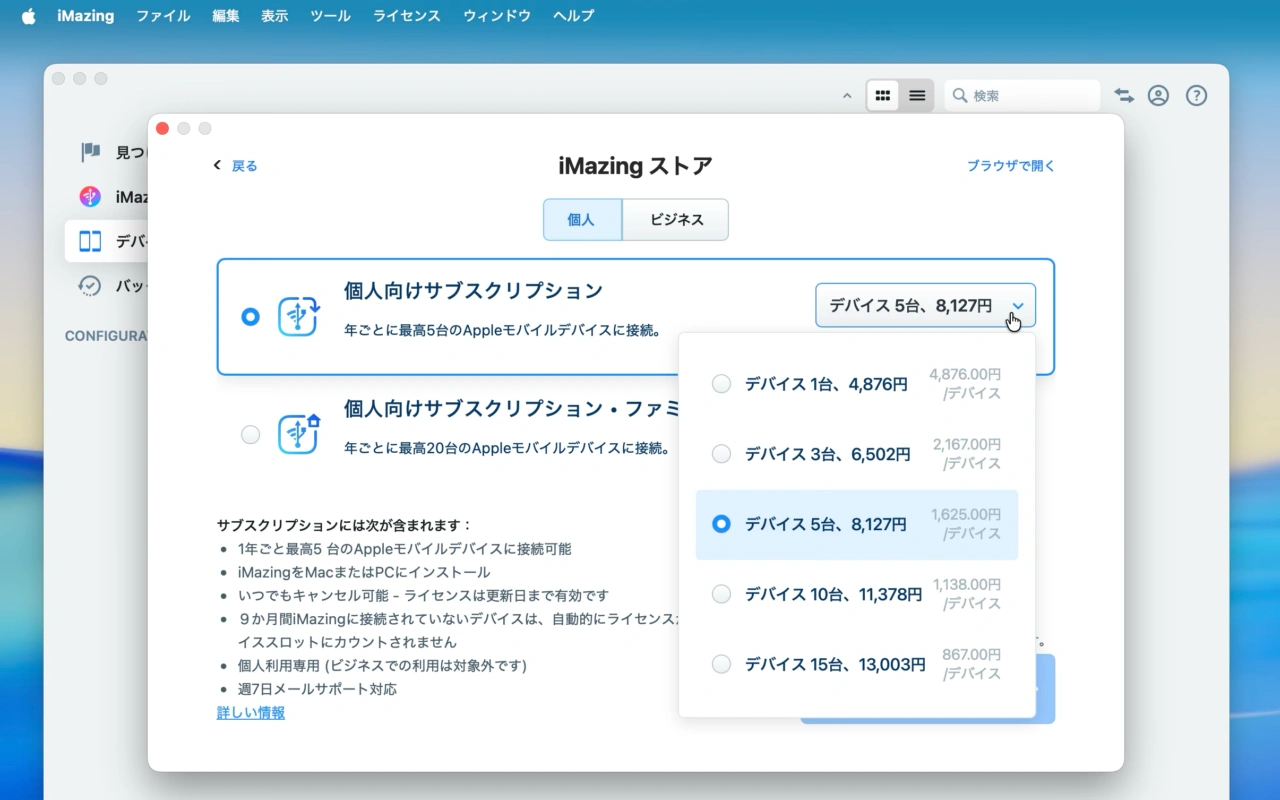Click the backup clock icon in sidebar

90,286
